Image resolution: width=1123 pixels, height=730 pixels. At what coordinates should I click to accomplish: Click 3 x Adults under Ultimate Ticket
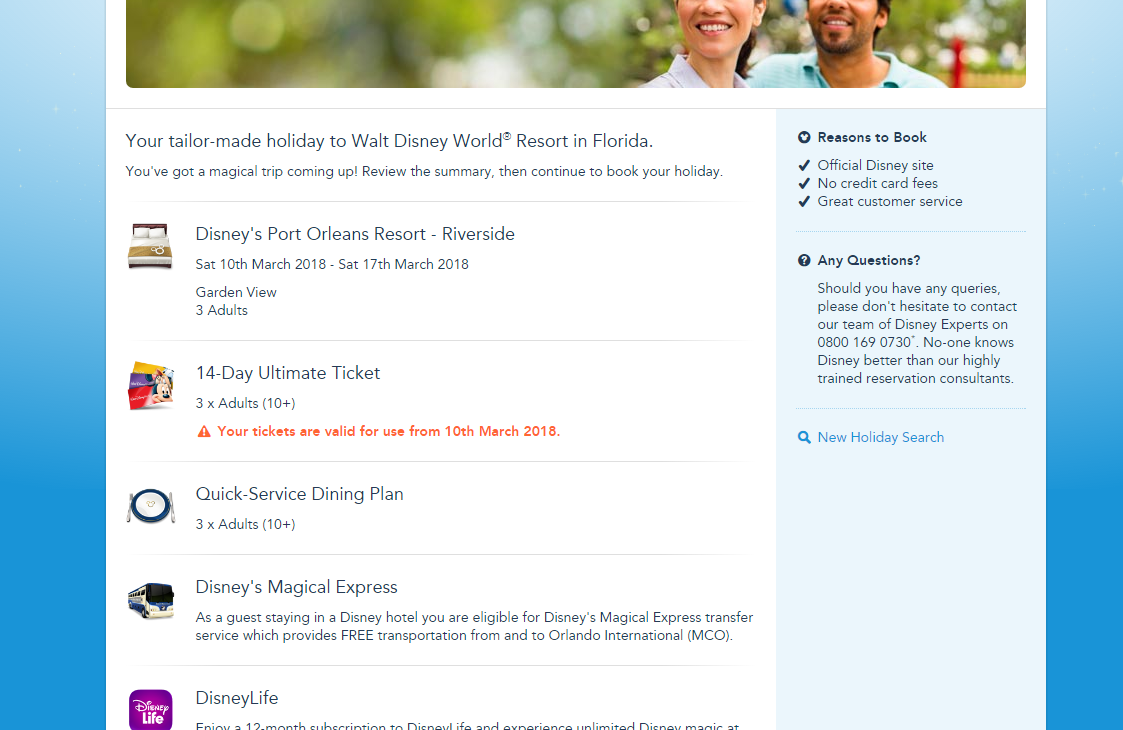tap(245, 403)
